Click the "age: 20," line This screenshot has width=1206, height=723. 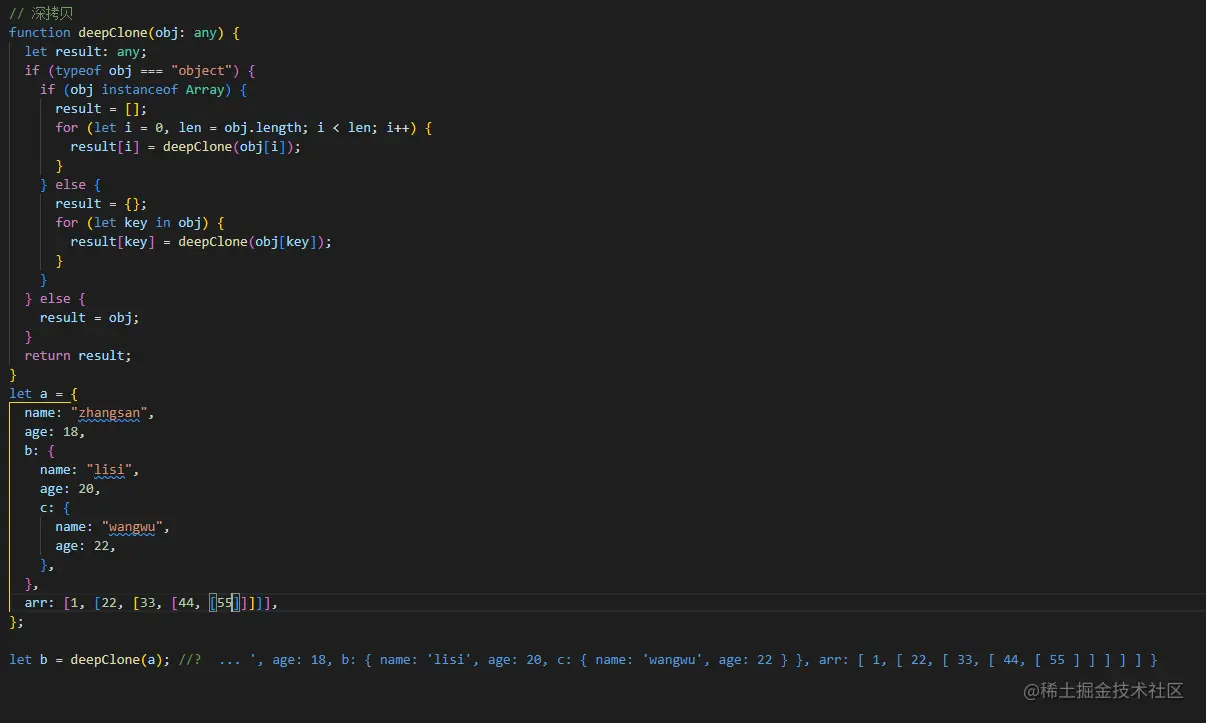(71, 488)
